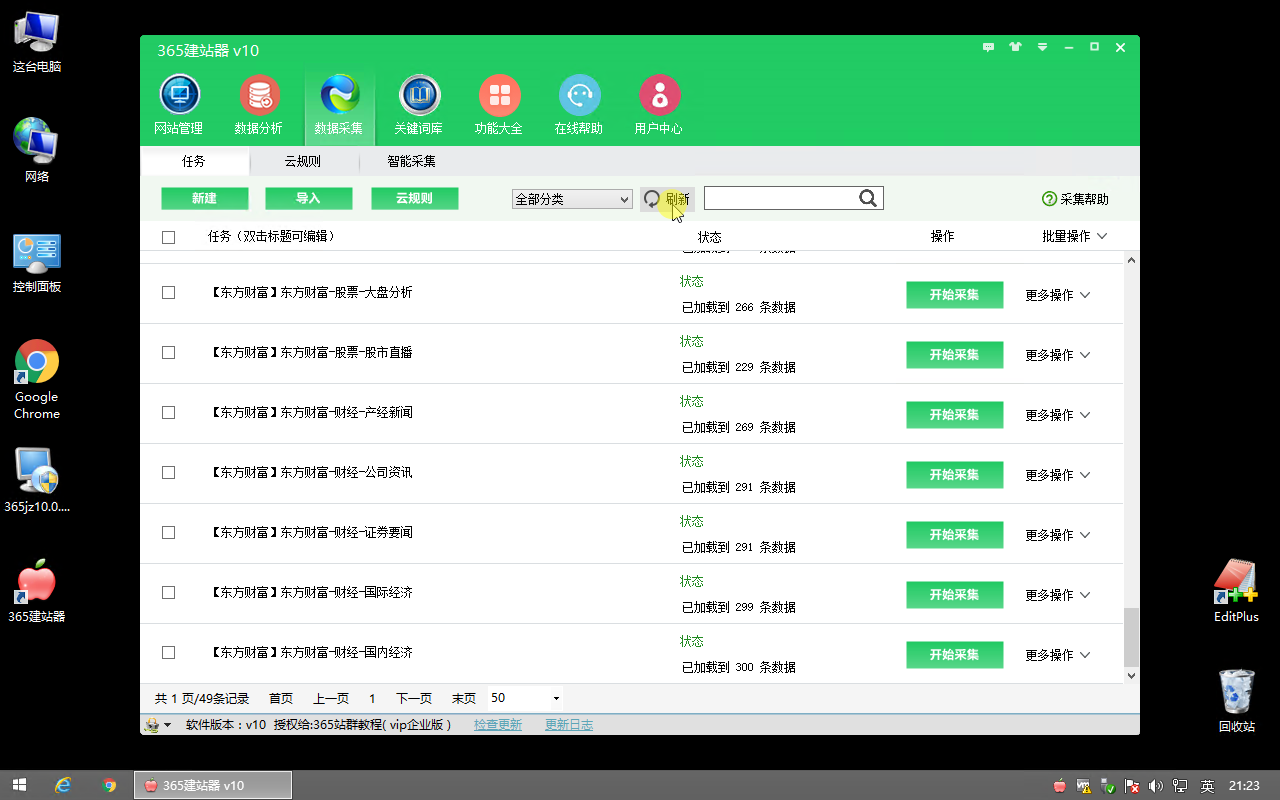
Task: Open EditPlus desktop shortcut
Action: pyautogui.click(x=1236, y=590)
